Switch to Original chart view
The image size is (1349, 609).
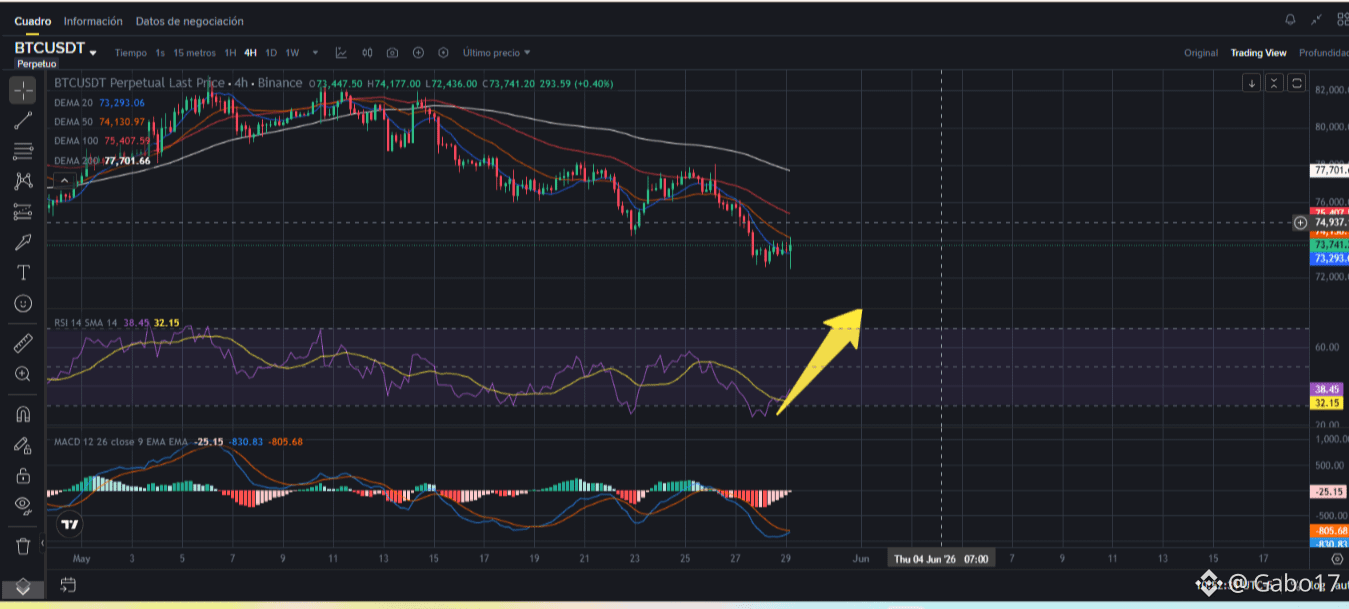[1201, 53]
